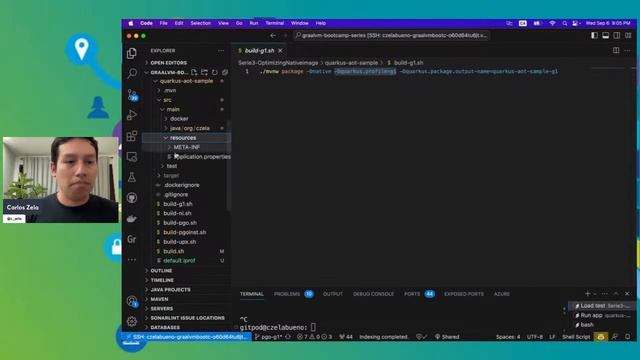Expand the .mvn folder
Viewport: 640px width, 360px height.
[186, 91]
